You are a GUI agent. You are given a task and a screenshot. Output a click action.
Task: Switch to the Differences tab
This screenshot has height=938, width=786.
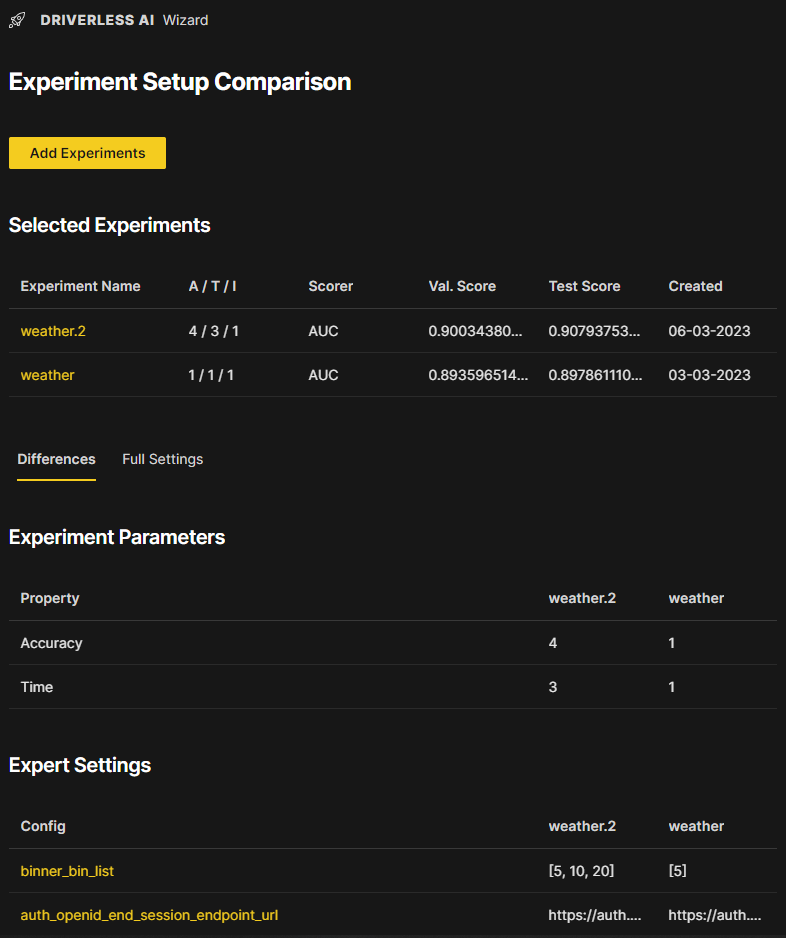56,459
